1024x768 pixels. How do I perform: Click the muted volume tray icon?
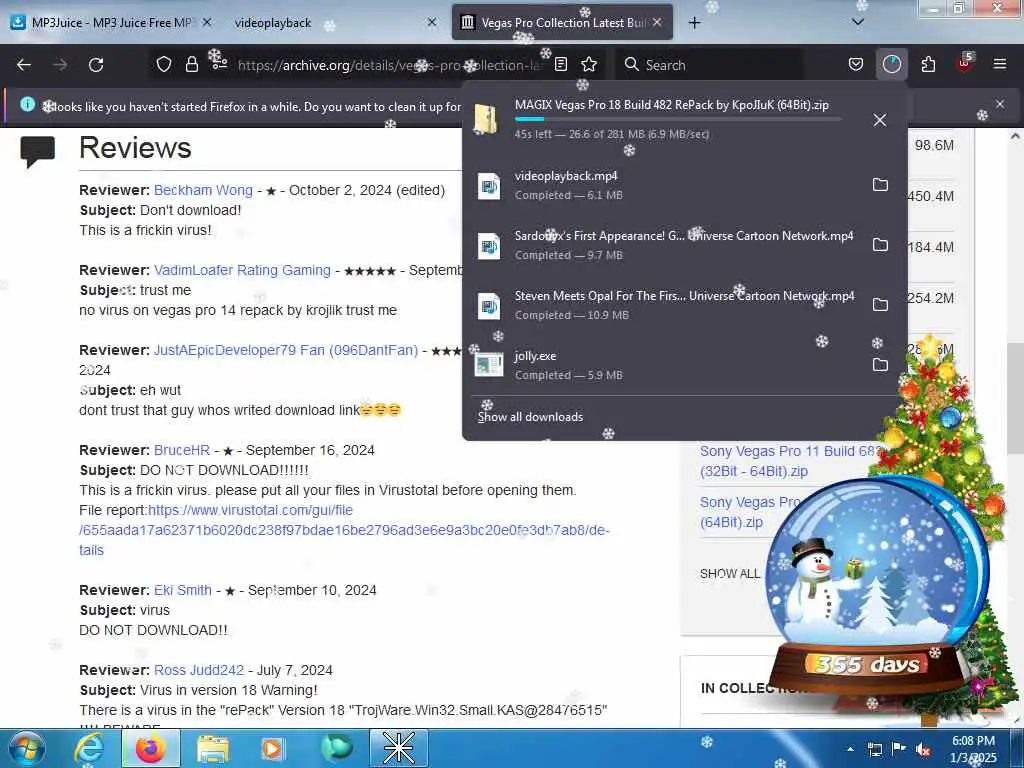[x=923, y=749]
